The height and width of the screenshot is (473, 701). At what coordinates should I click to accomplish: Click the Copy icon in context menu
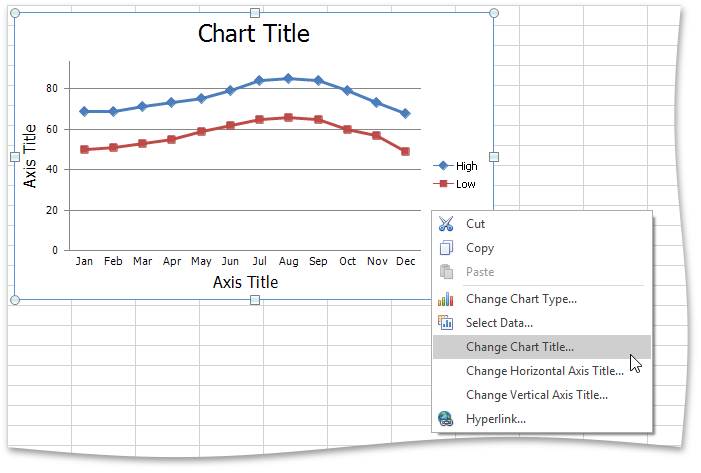coord(446,248)
